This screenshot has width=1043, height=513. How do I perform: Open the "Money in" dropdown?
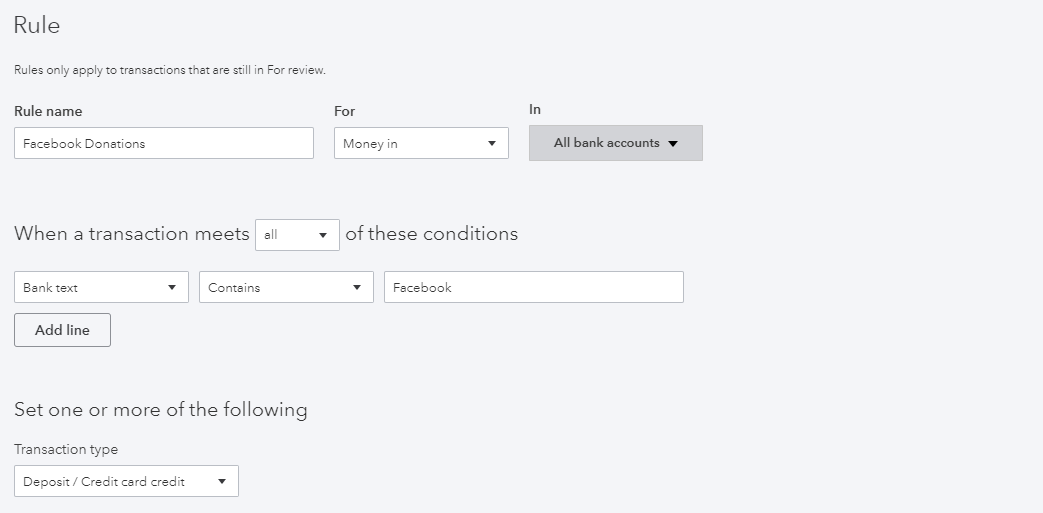(x=420, y=143)
